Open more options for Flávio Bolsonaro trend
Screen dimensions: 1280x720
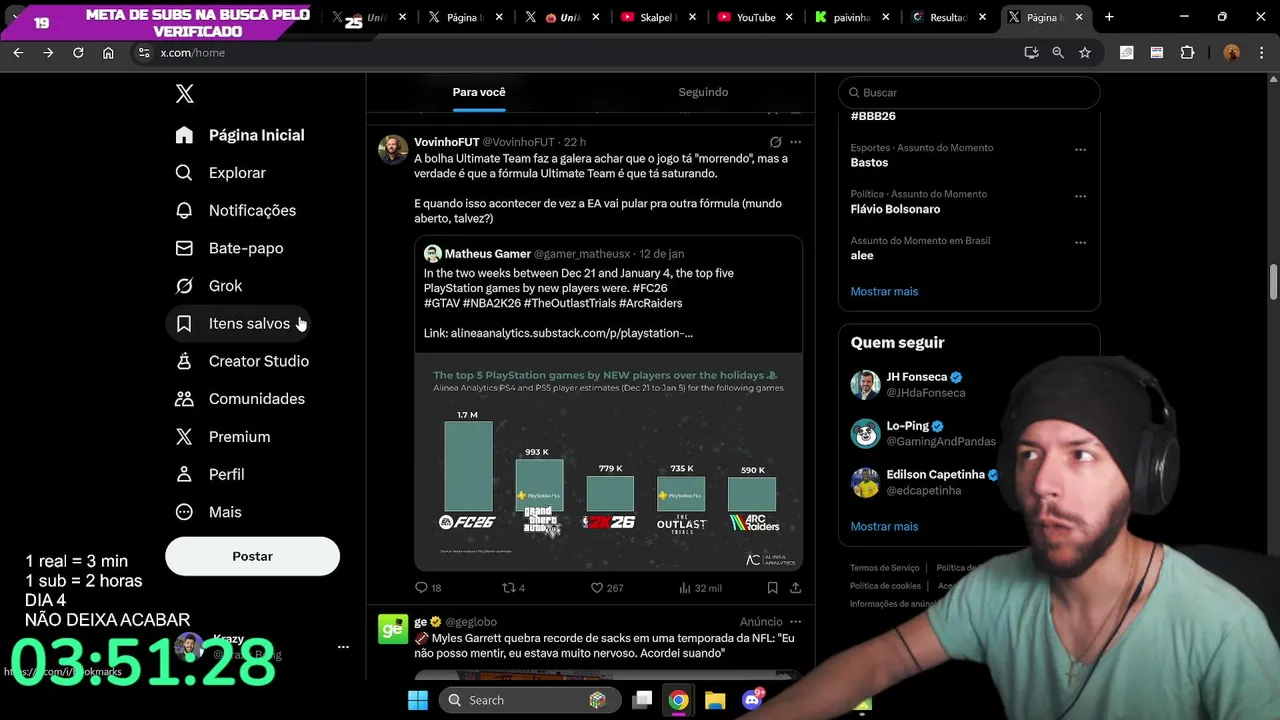1080,196
